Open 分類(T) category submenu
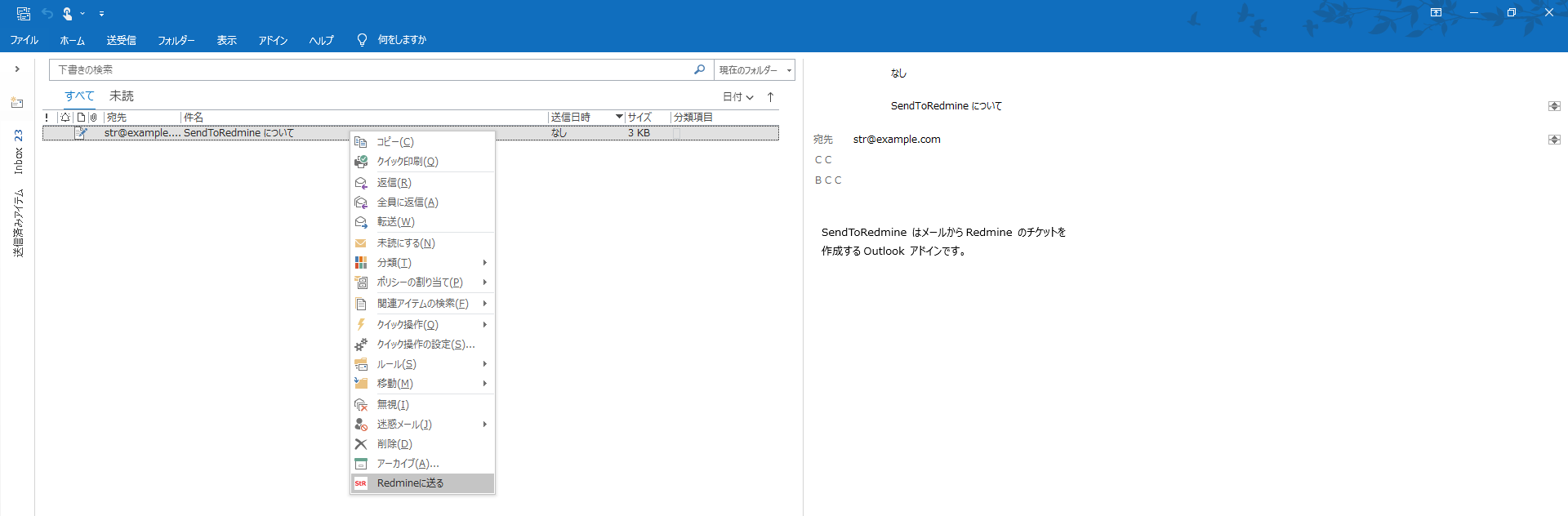The width and height of the screenshot is (1568, 516). click(422, 263)
